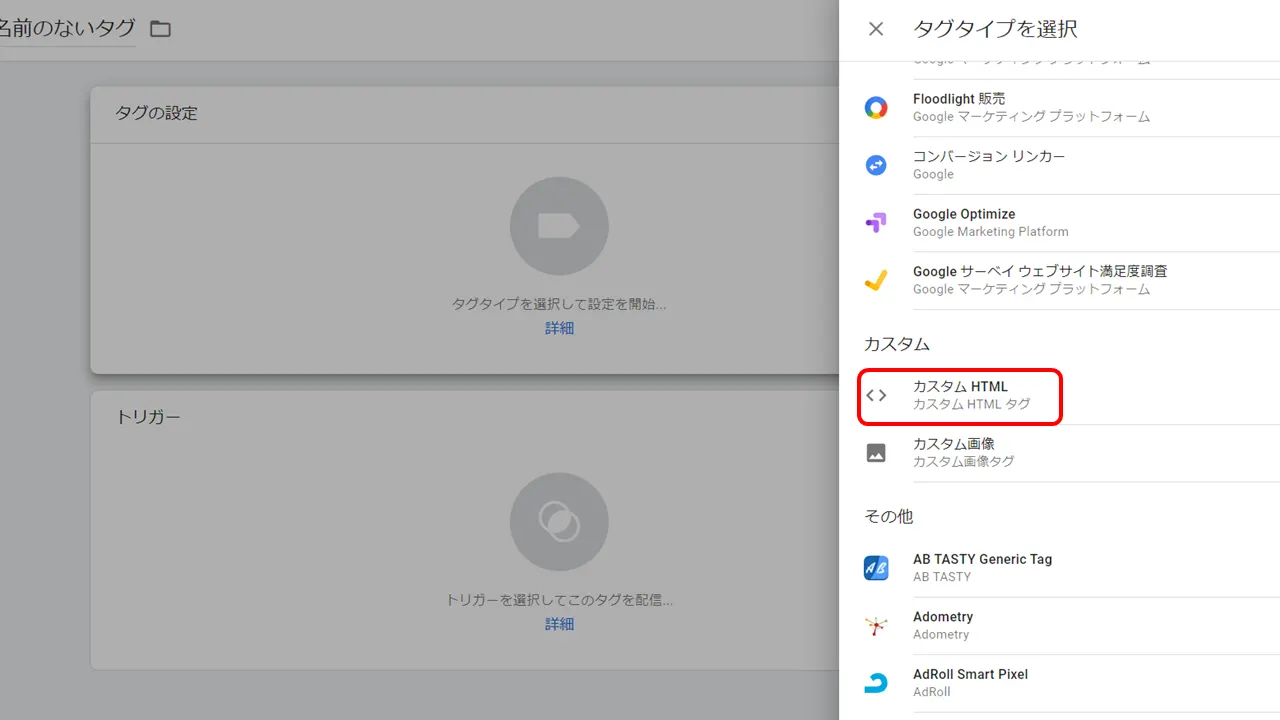
Task: Select Google Optimize tag type
Action: pyautogui.click(x=1059, y=223)
